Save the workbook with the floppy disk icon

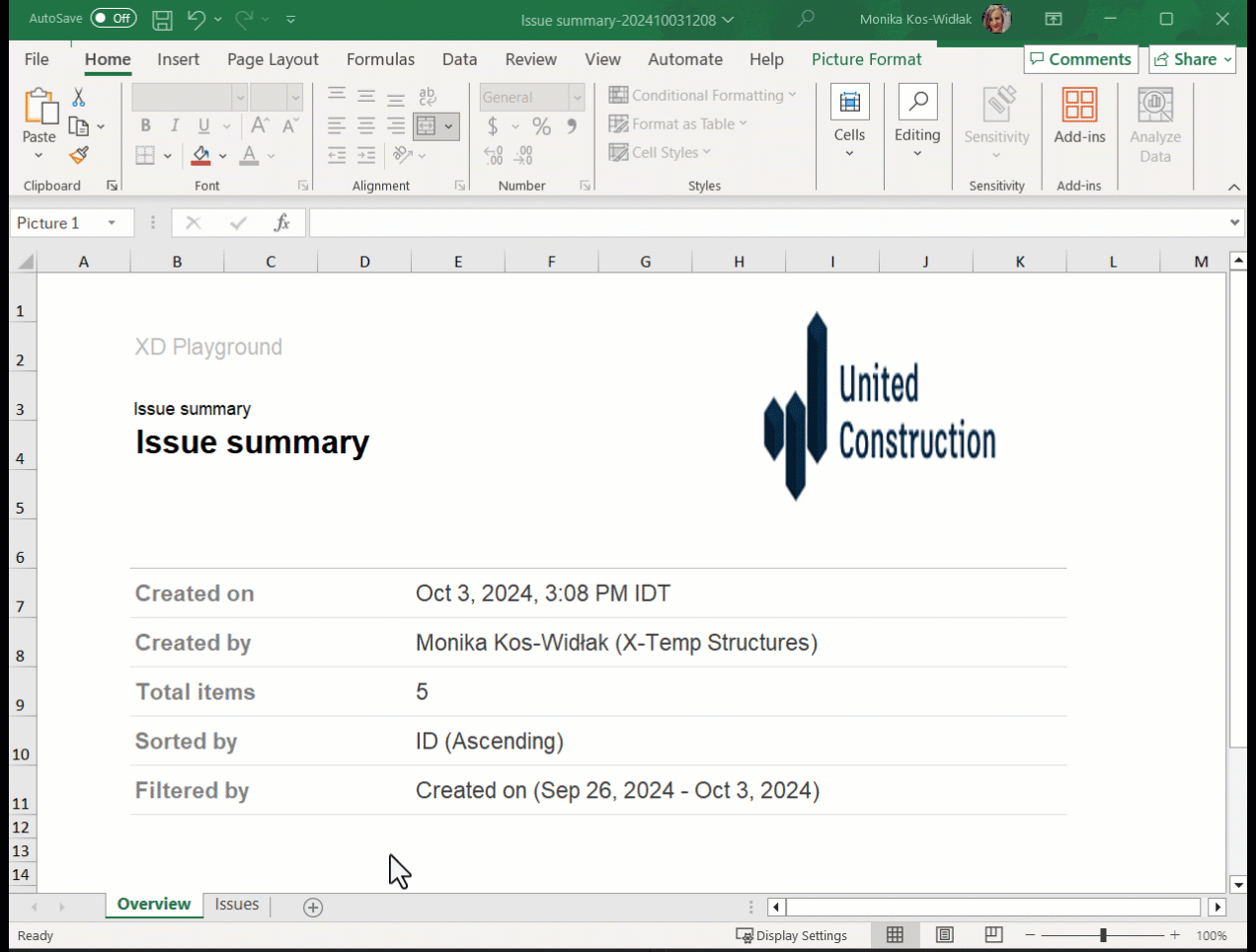[163, 19]
